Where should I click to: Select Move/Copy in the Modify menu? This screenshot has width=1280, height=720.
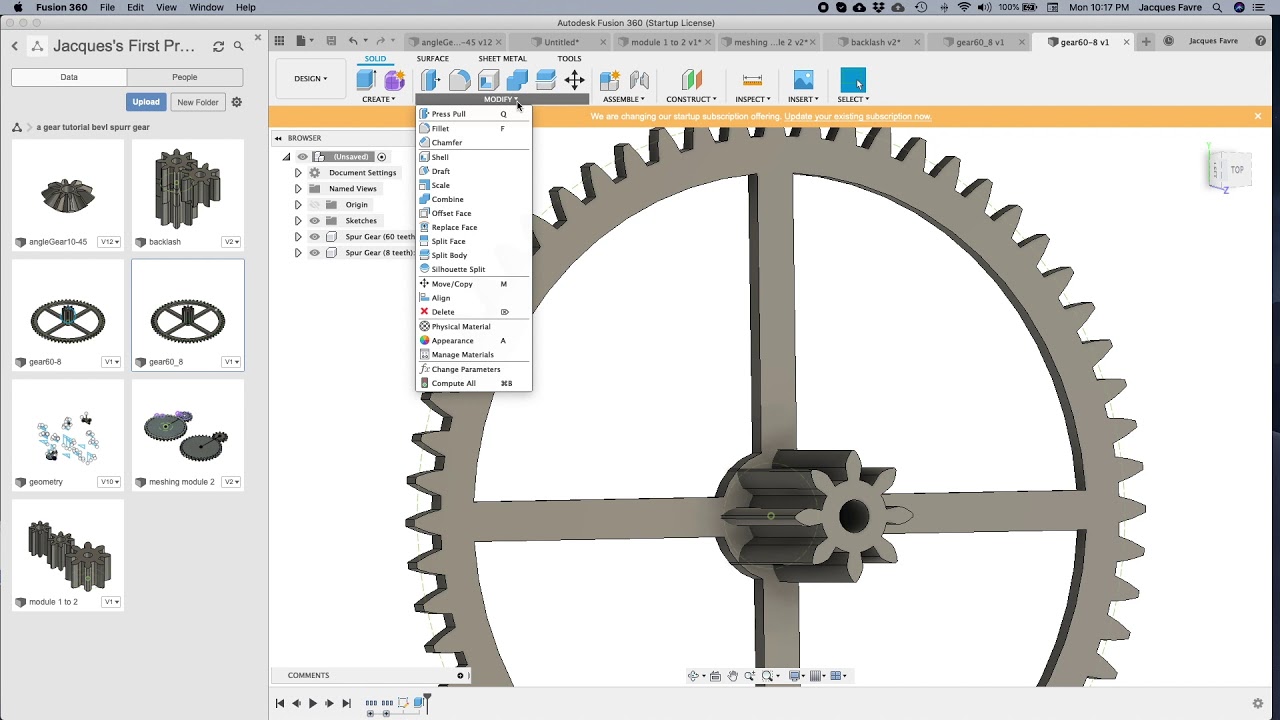point(473,284)
